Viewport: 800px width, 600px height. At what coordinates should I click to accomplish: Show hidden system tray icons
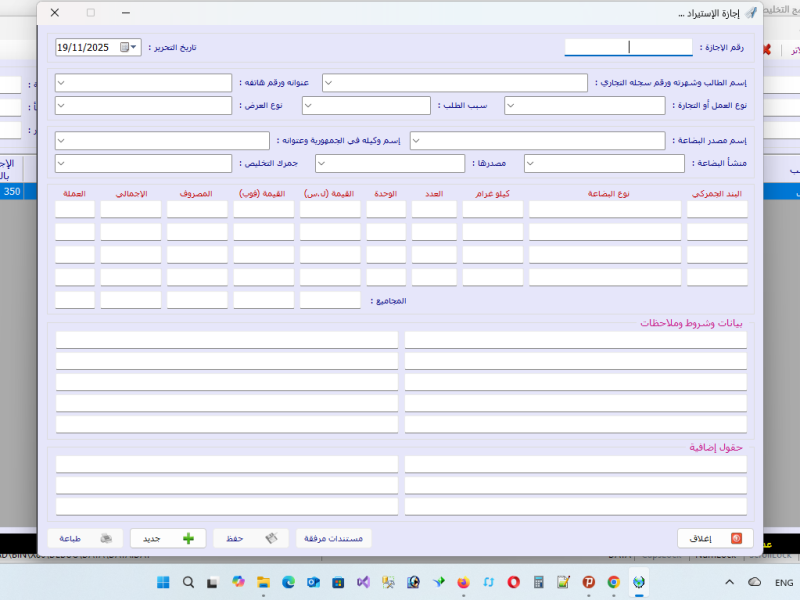(x=730, y=582)
